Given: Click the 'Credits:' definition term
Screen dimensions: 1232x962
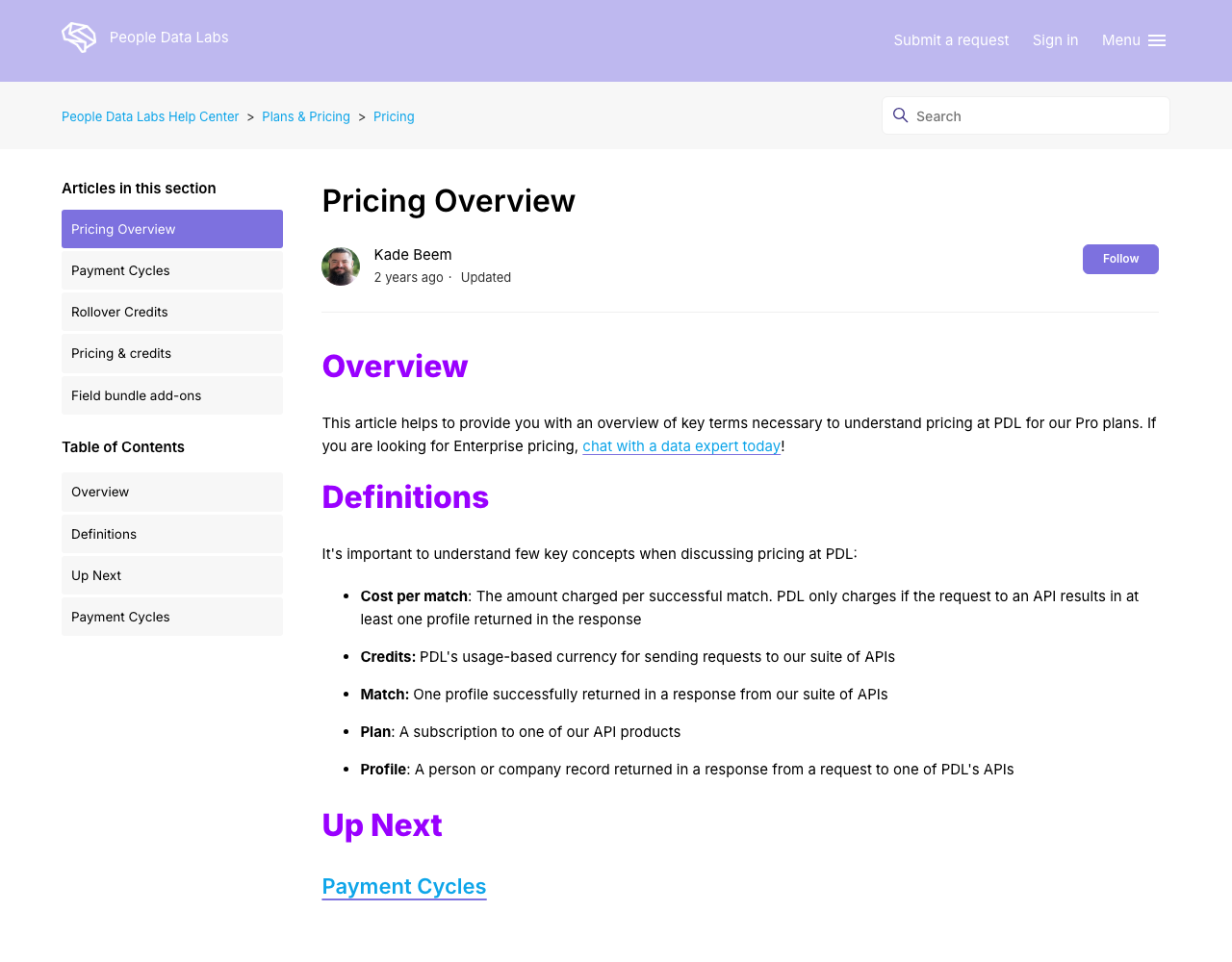Looking at the screenshot, I should click(x=388, y=657).
